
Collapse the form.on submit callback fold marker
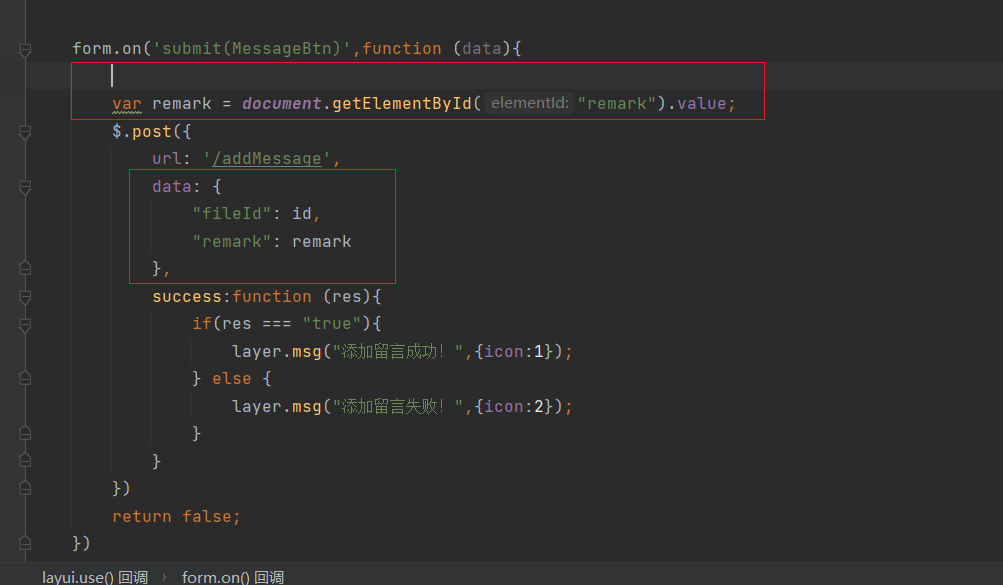25,49
